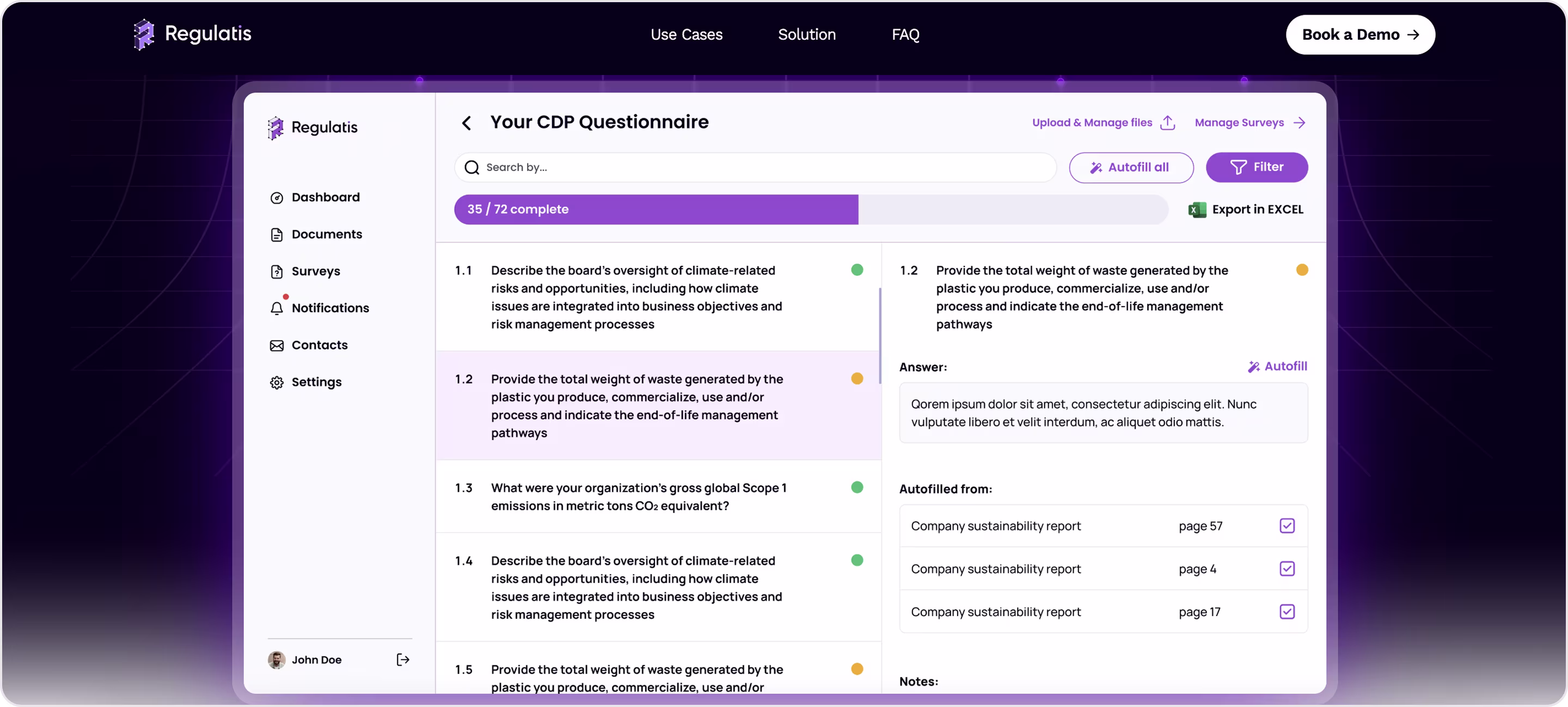
Task: Click the back arrow beside Your CDP Questionnaire
Action: tap(466, 123)
